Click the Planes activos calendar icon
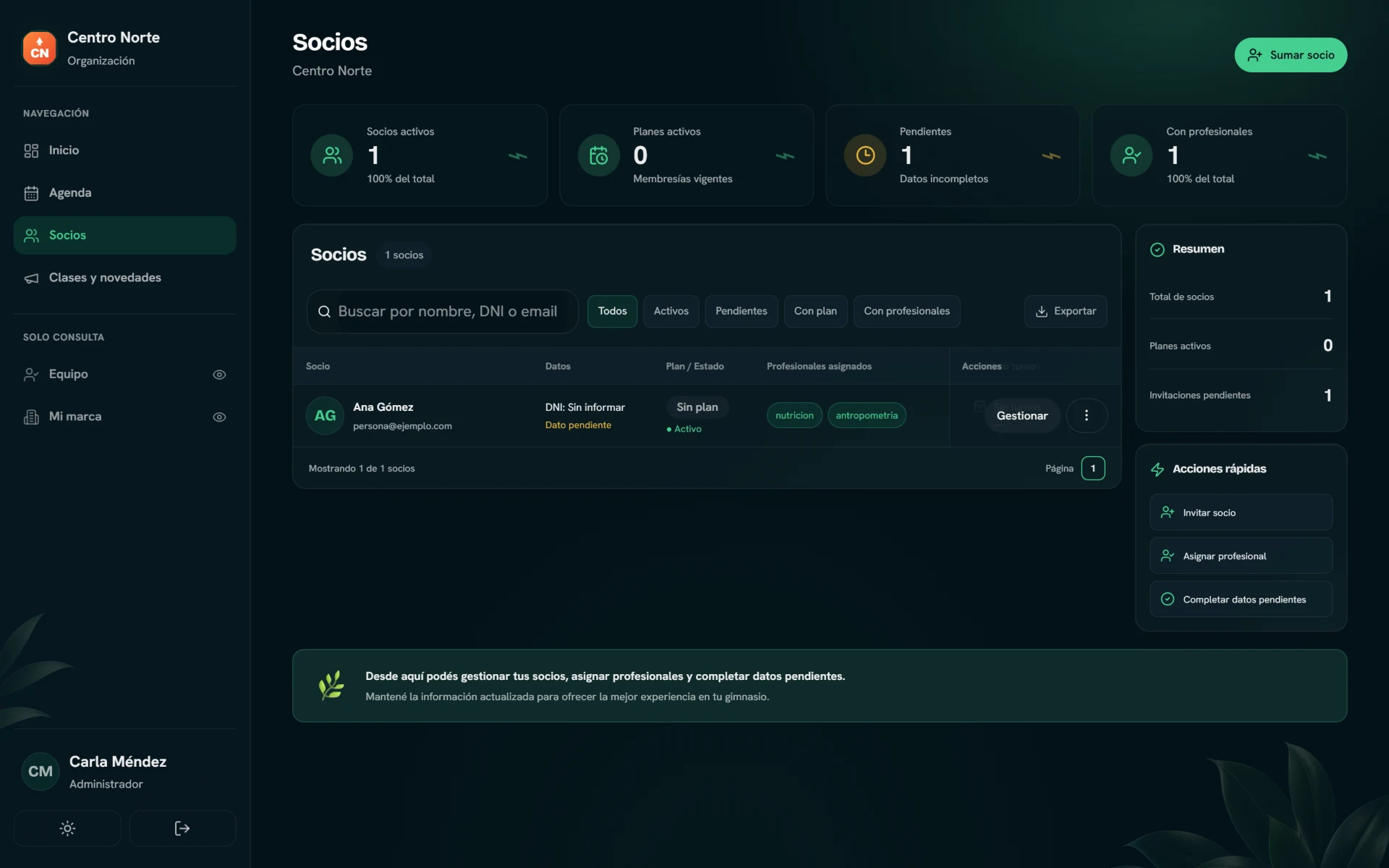1389x868 pixels. pyautogui.click(x=598, y=156)
